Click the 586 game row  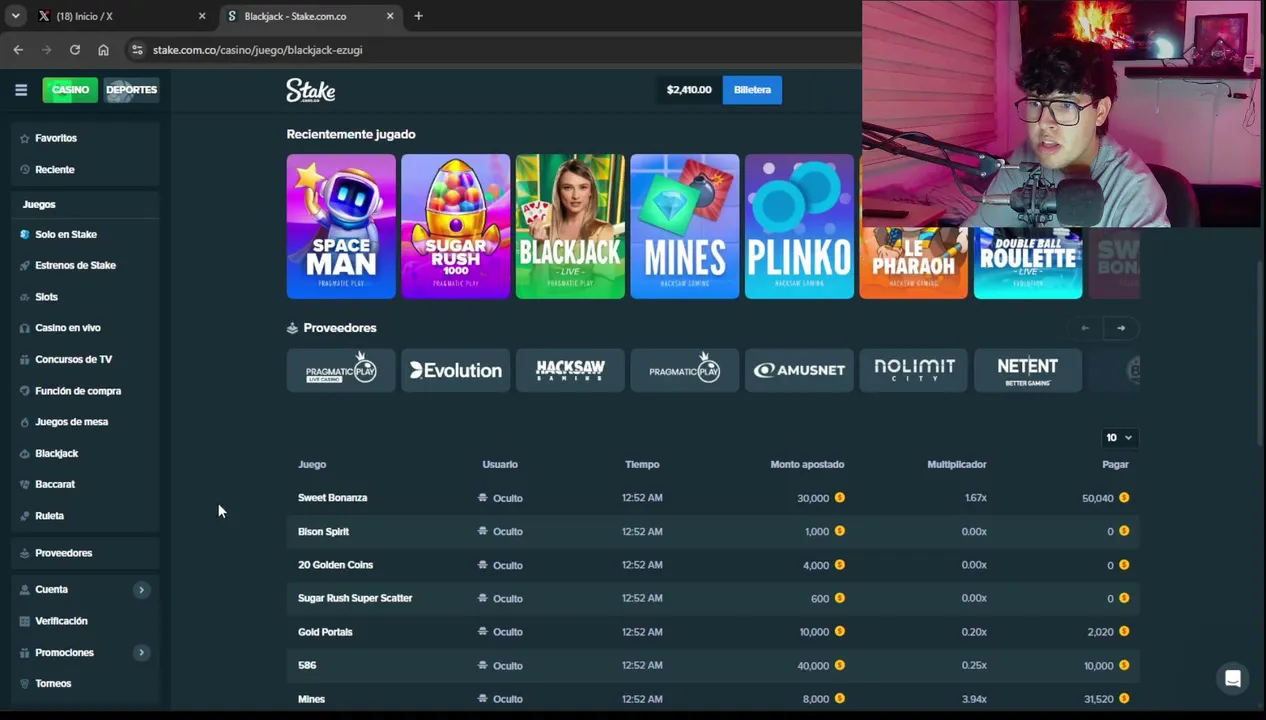713,665
